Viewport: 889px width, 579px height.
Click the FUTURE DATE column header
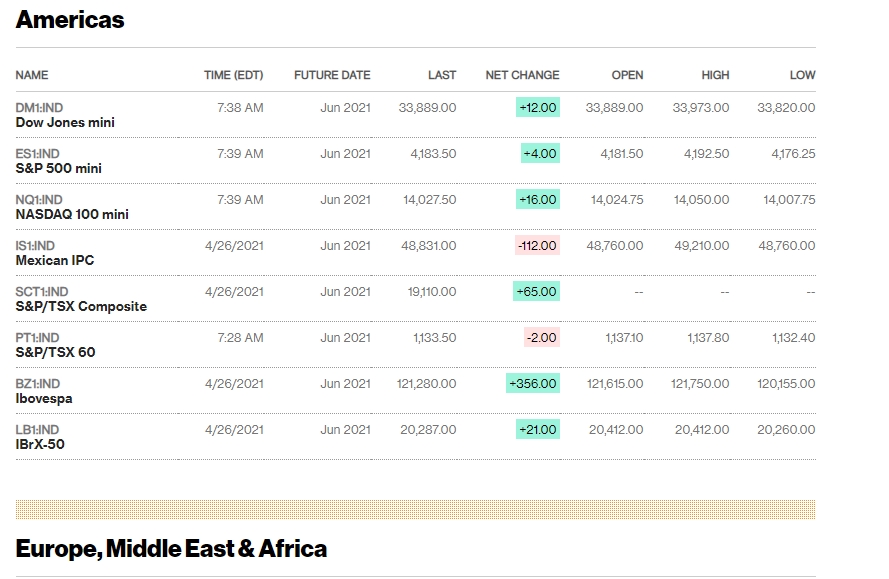coord(332,75)
